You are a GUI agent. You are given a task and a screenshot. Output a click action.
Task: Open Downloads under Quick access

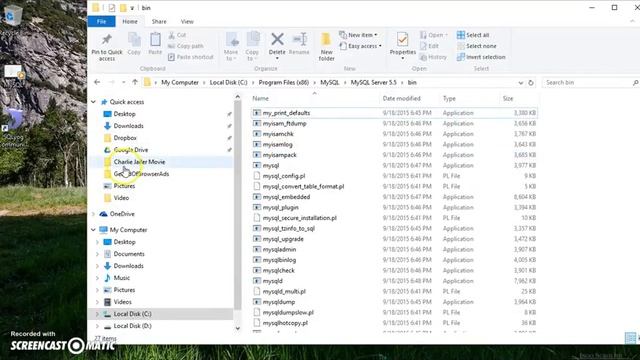pos(128,126)
